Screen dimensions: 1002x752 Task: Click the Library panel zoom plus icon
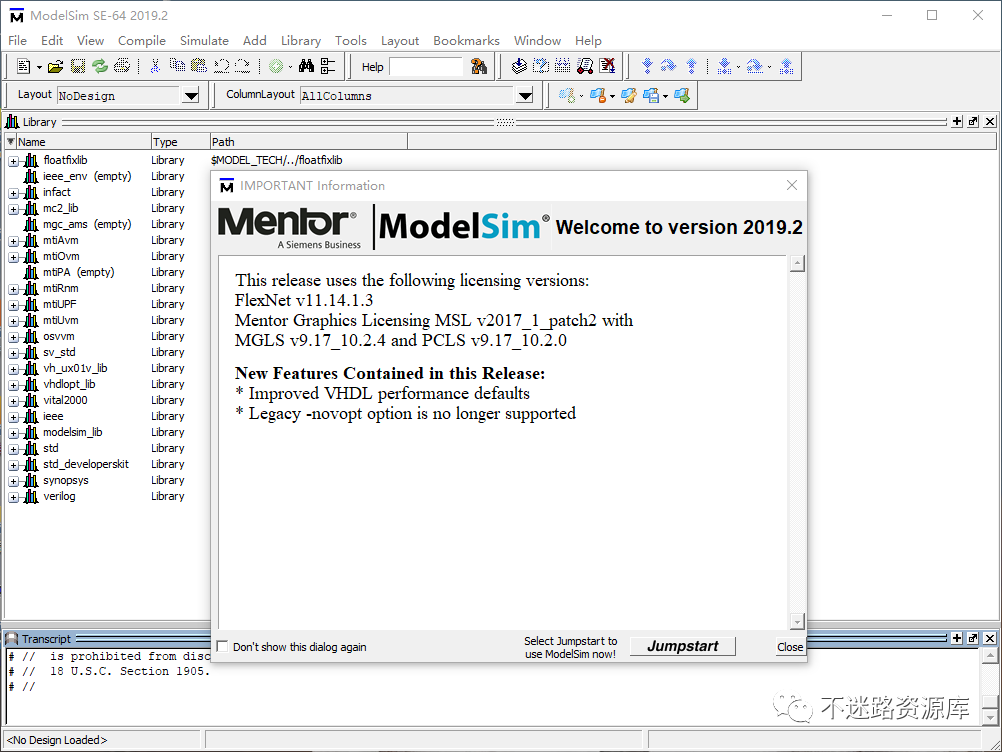click(x=957, y=121)
